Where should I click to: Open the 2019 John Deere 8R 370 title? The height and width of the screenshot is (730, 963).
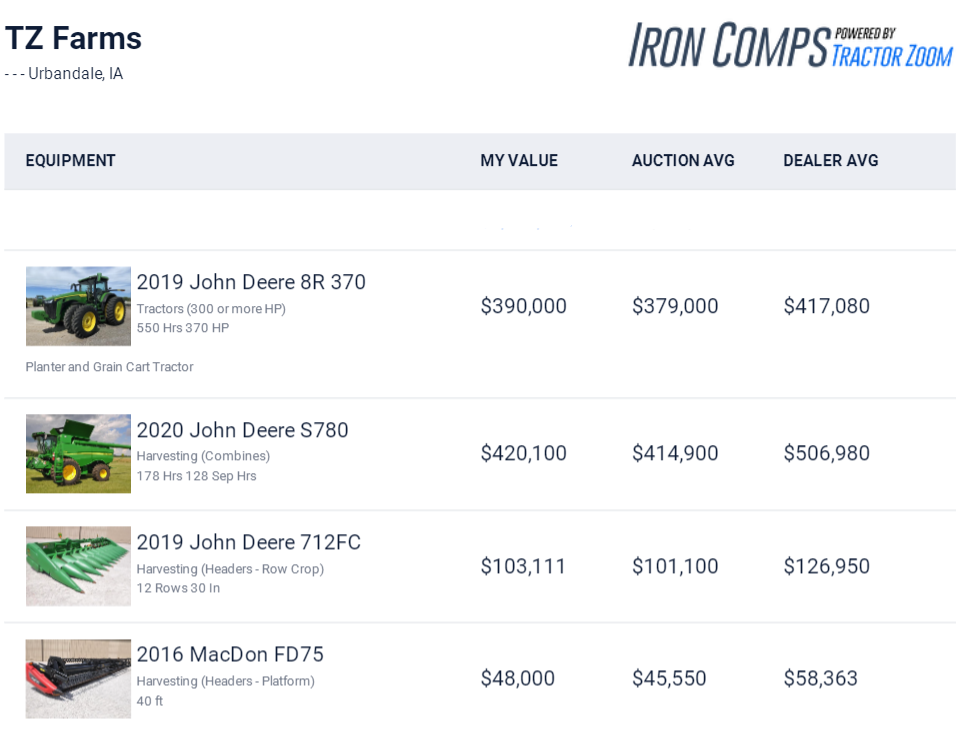(251, 282)
